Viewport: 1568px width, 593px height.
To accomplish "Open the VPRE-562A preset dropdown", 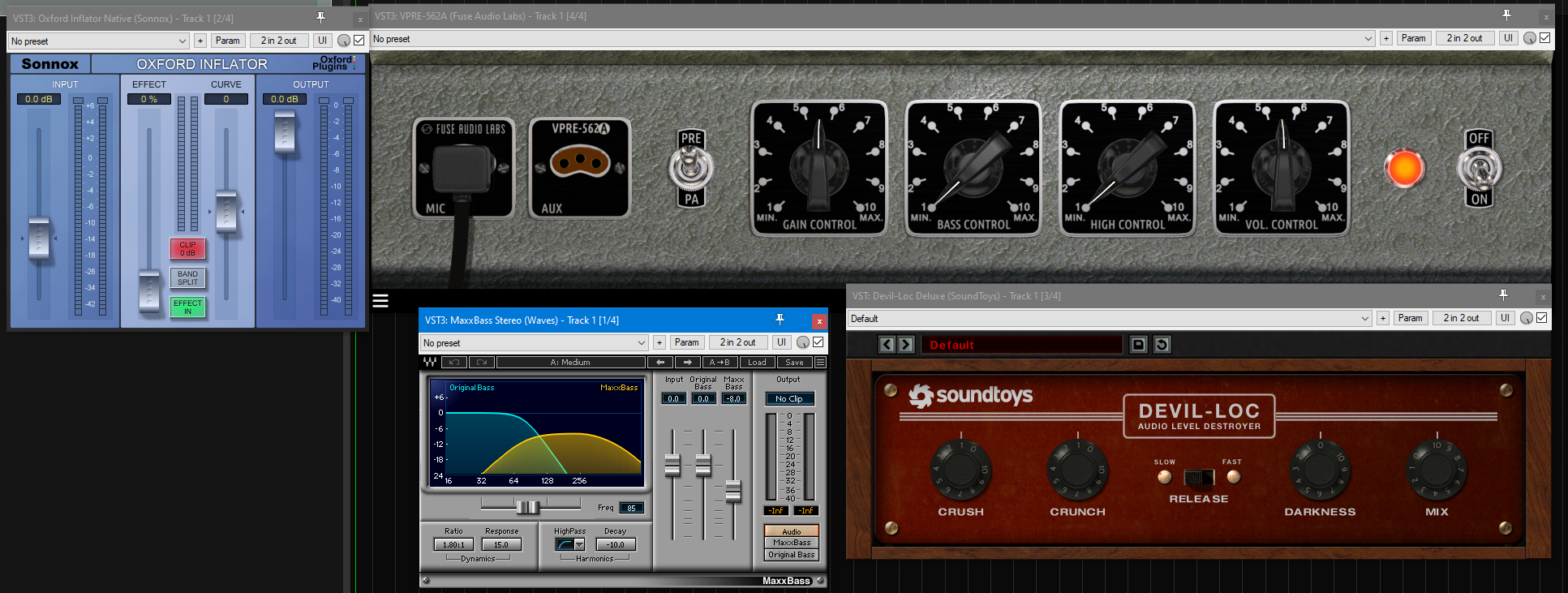I will 873,38.
